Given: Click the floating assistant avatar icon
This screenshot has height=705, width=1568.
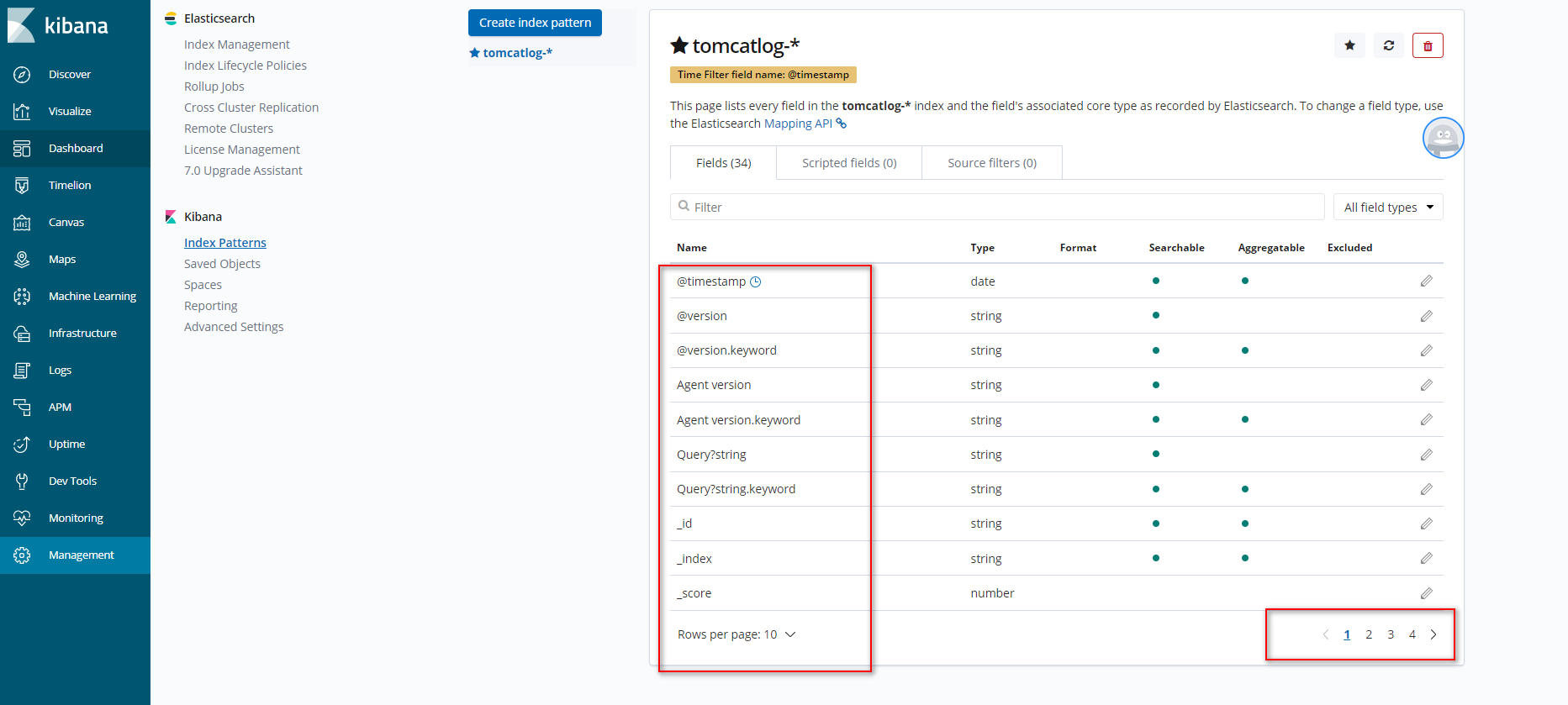Looking at the screenshot, I should click(x=1444, y=138).
